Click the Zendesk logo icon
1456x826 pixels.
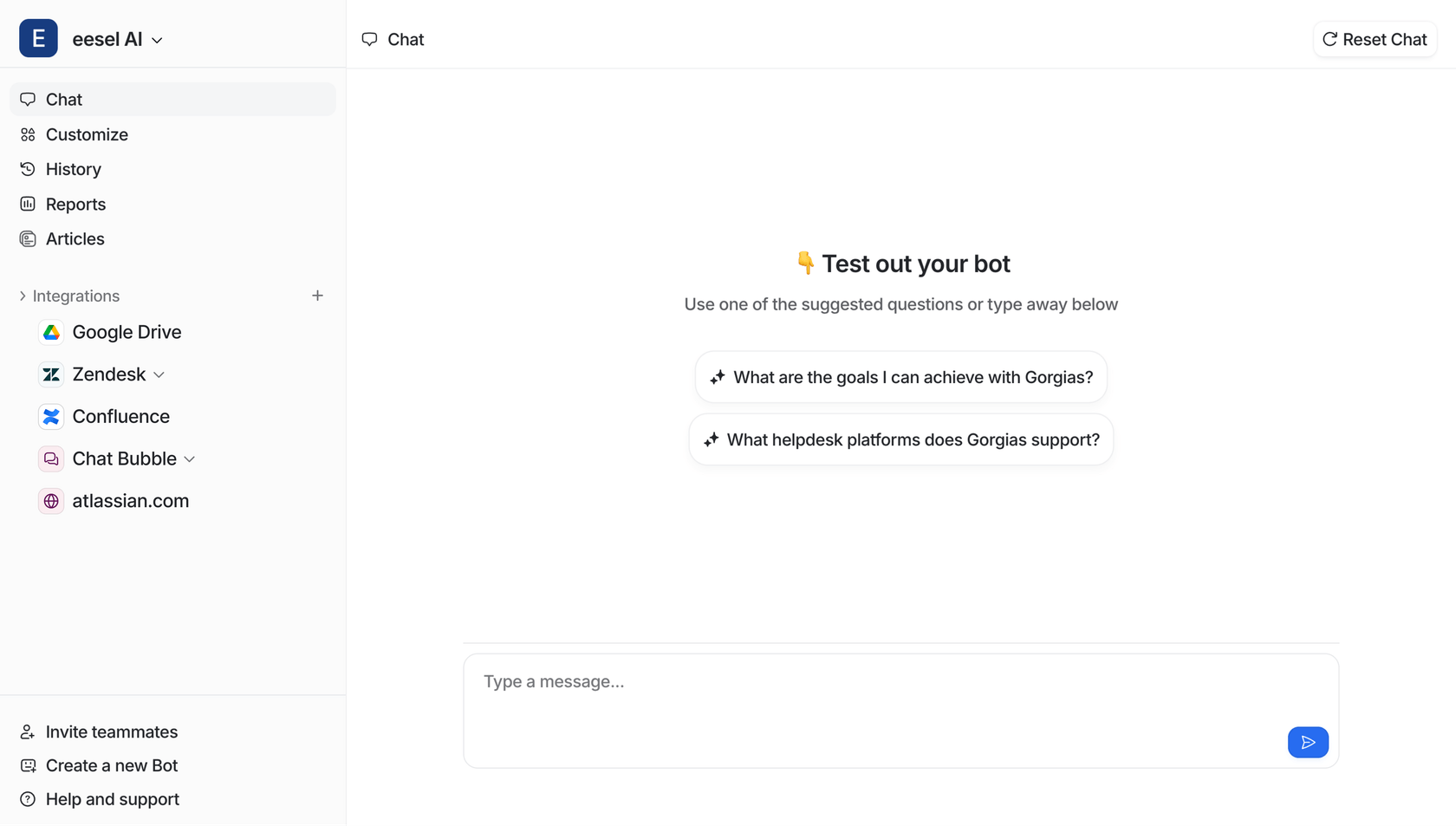point(51,374)
